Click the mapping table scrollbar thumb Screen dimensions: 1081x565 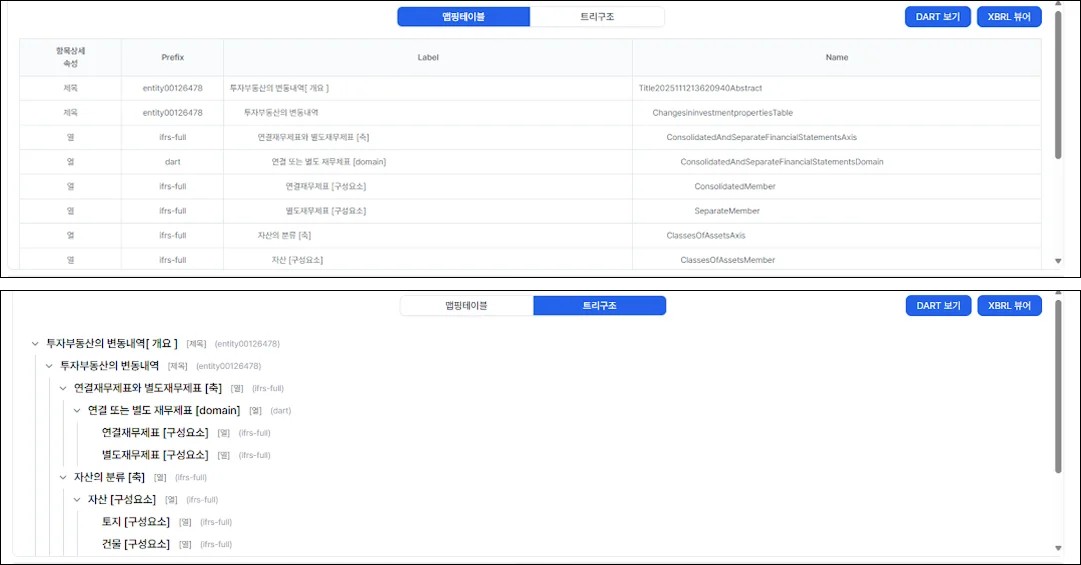pos(1058,85)
